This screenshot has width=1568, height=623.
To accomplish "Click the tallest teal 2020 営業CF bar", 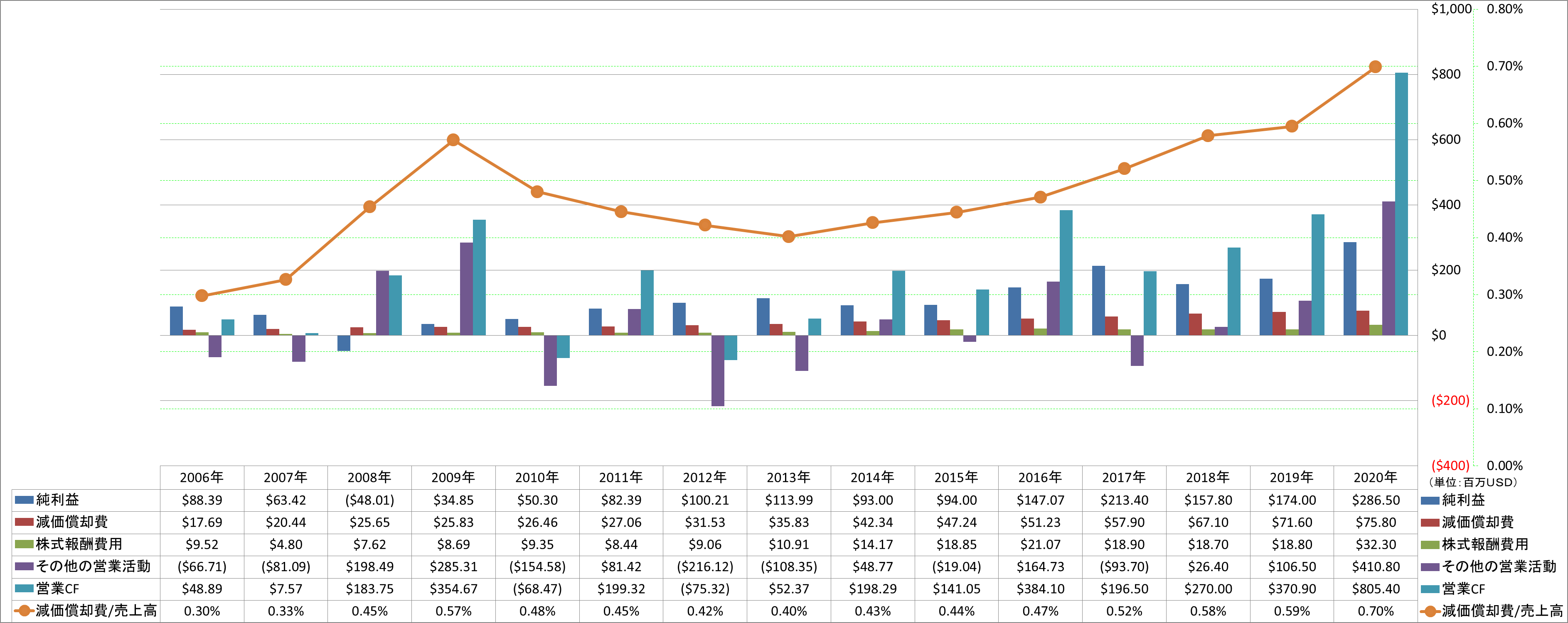I will coord(1401,204).
